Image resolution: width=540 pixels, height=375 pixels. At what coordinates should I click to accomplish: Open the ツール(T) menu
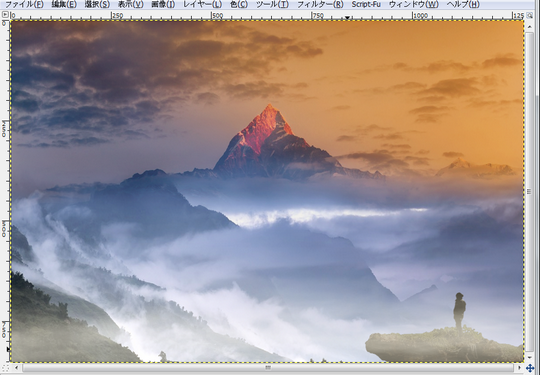(x=272, y=4)
